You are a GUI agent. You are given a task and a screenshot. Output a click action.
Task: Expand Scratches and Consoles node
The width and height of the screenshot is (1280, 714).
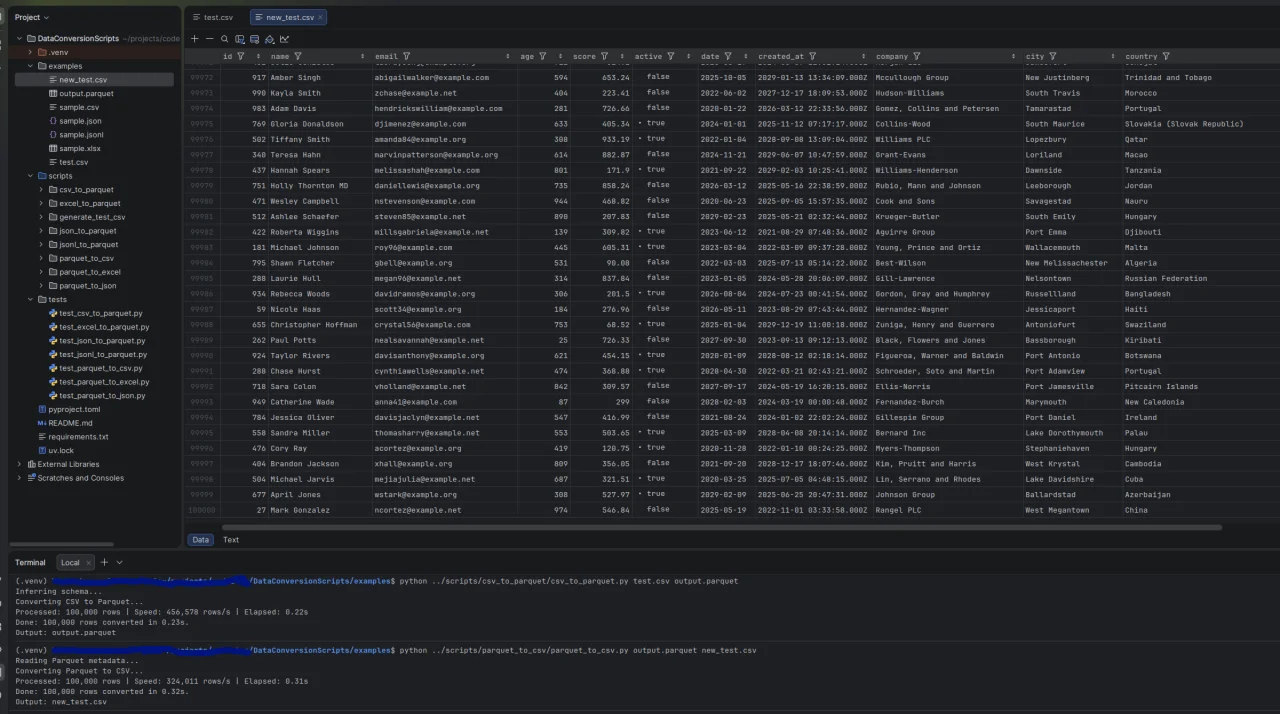point(19,478)
